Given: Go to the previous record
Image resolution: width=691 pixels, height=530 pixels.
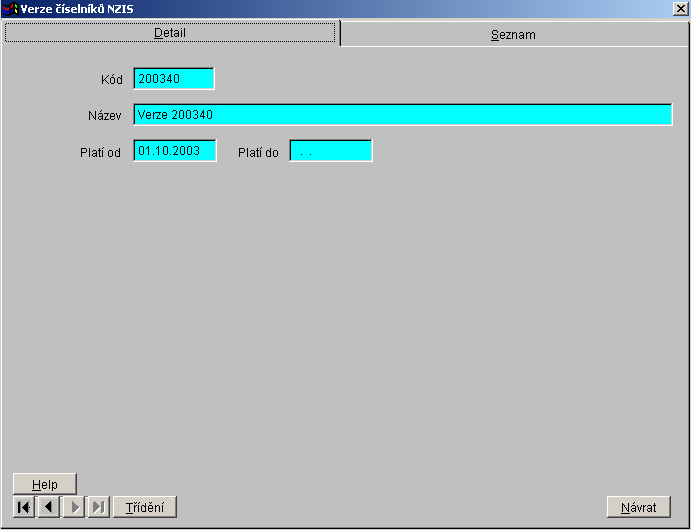Looking at the screenshot, I should pyautogui.click(x=49, y=507).
